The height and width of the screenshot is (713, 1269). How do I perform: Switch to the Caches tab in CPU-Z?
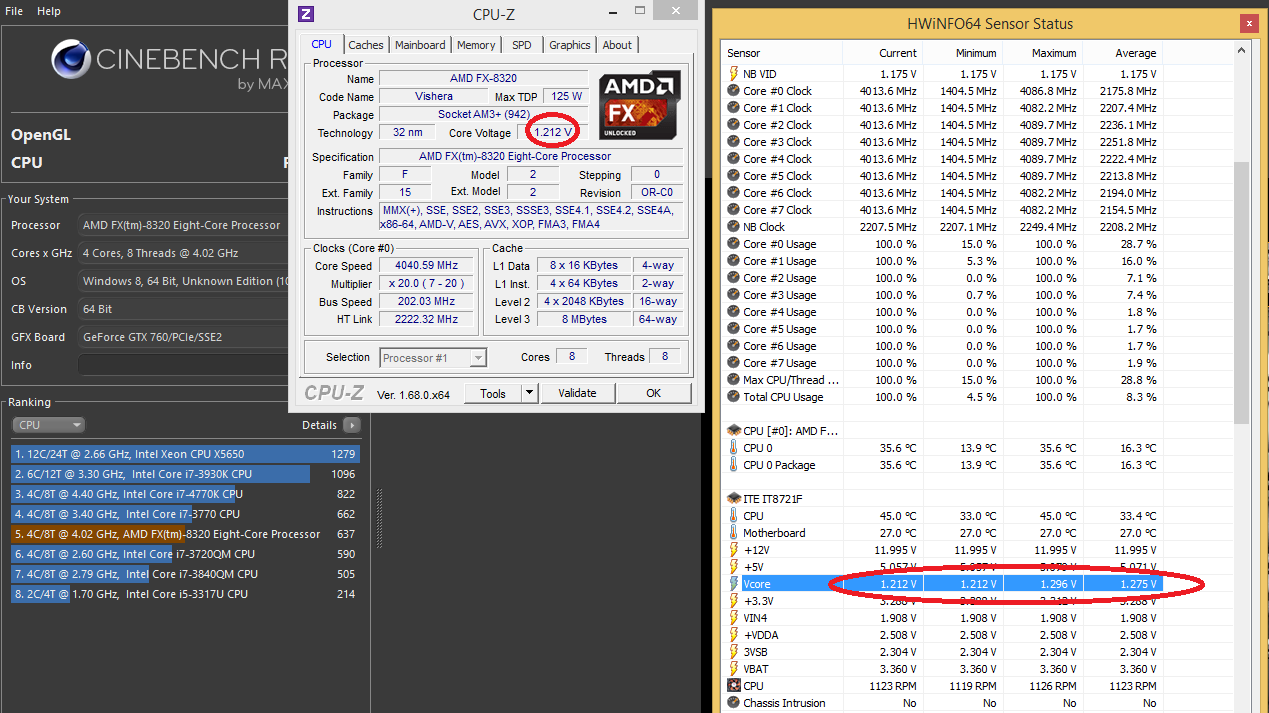365,45
